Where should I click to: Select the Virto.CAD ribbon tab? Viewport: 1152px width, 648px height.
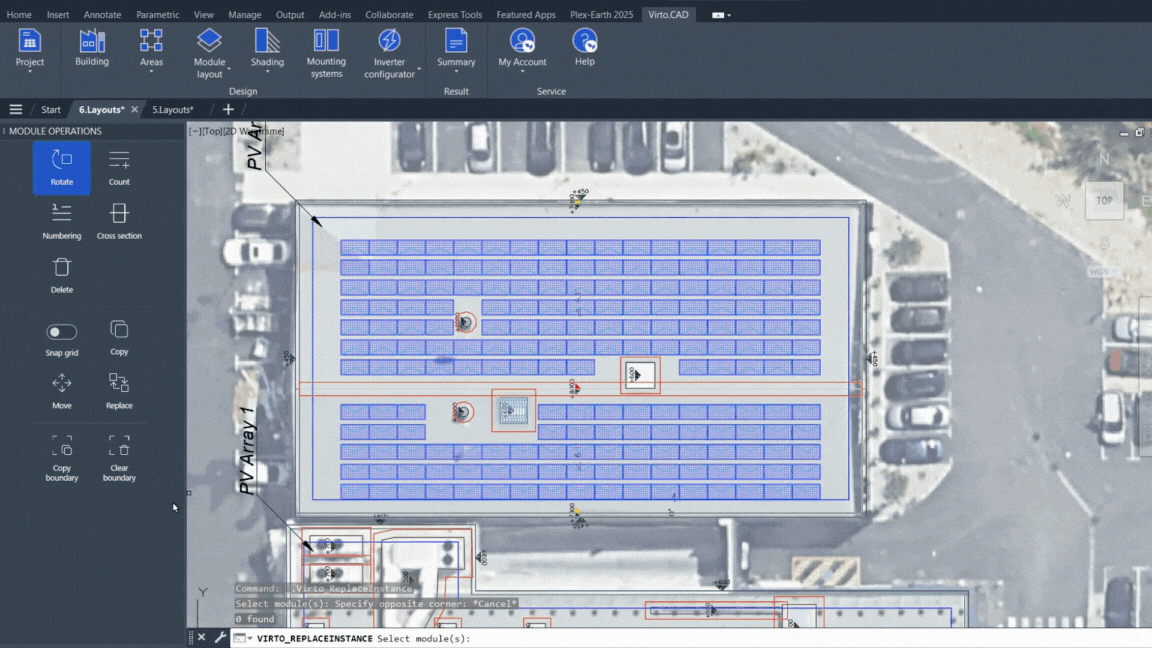(669, 15)
